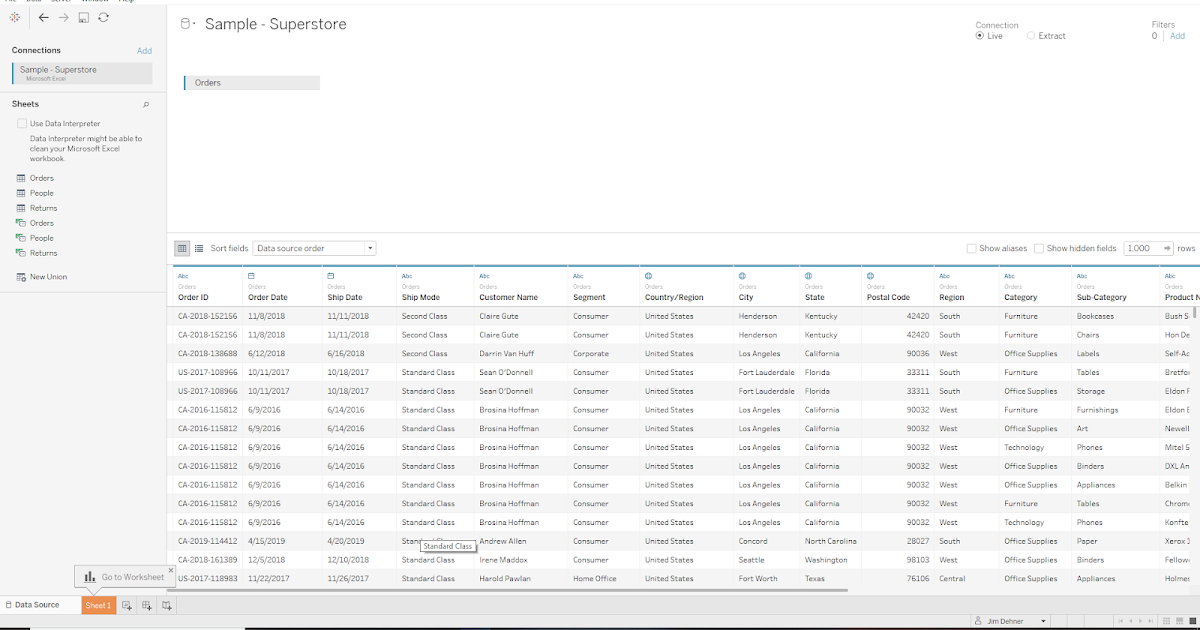This screenshot has width=1200, height=630.
Task: Click the Customer Name column header
Action: 508,297
